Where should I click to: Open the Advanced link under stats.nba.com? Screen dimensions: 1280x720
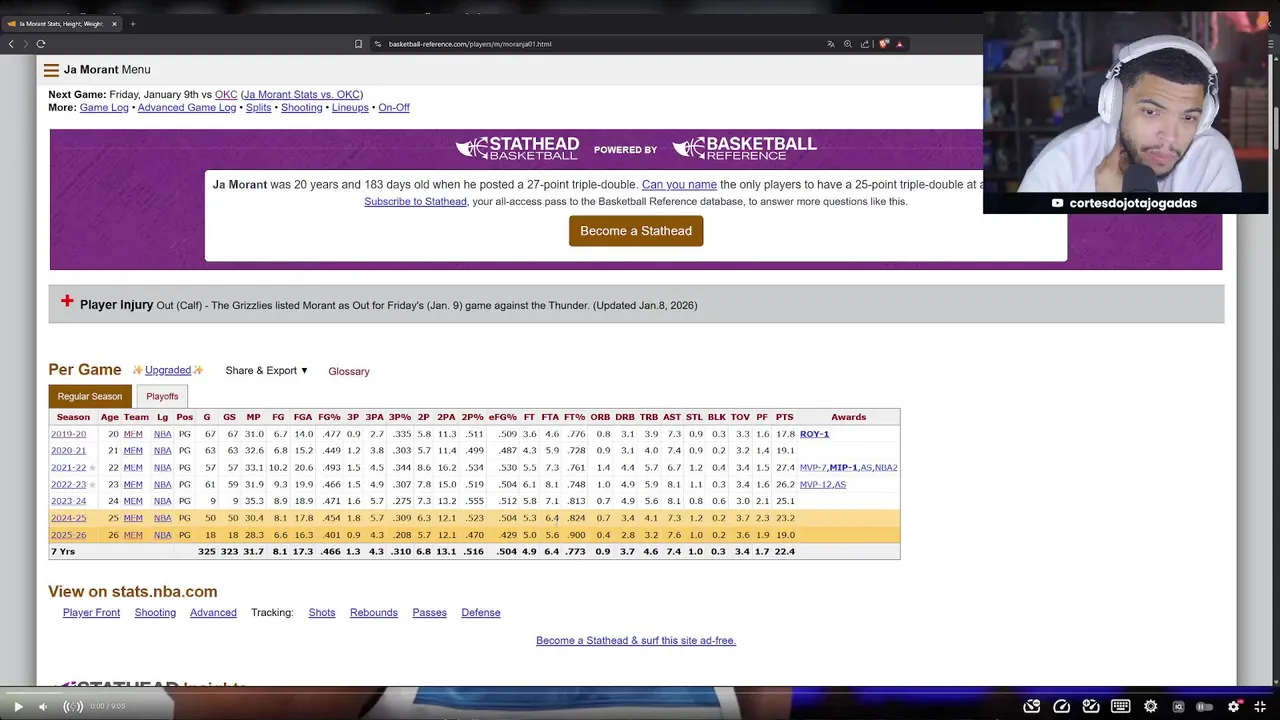[x=213, y=613]
